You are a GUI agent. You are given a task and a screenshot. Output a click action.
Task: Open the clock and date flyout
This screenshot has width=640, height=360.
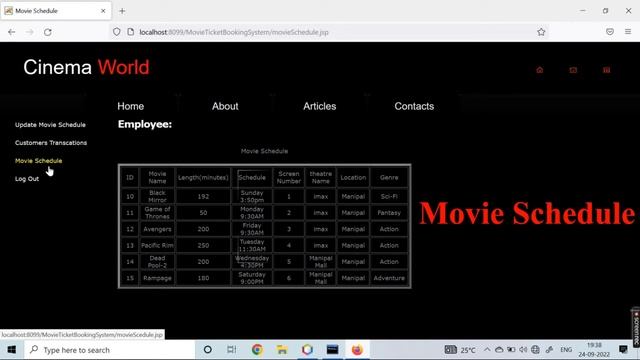click(595, 350)
